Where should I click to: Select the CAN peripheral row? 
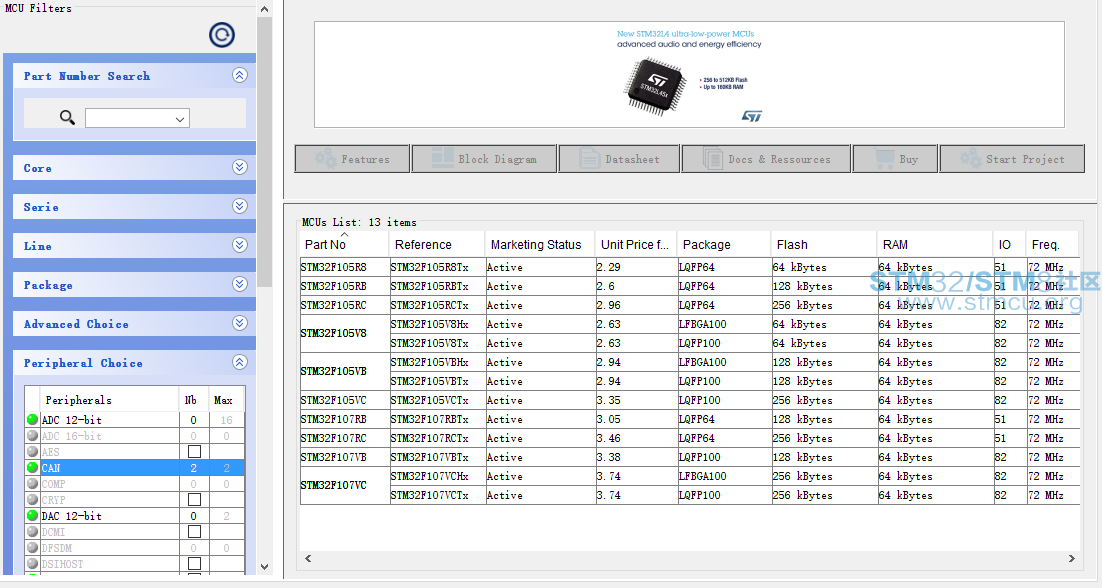(135, 468)
